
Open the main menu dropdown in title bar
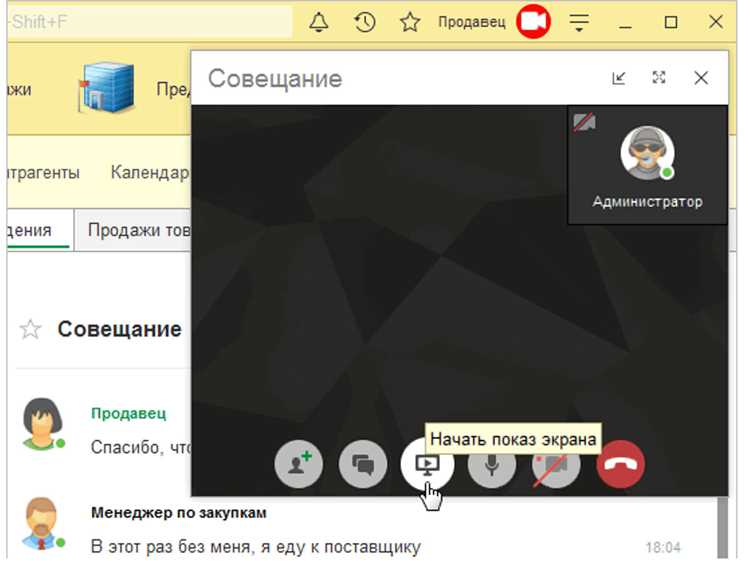579,22
